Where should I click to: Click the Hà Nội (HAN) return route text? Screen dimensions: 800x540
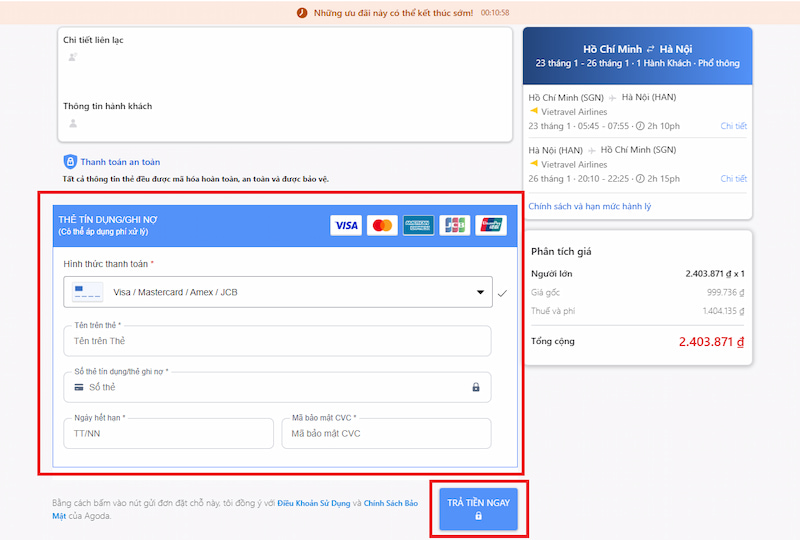pos(556,150)
